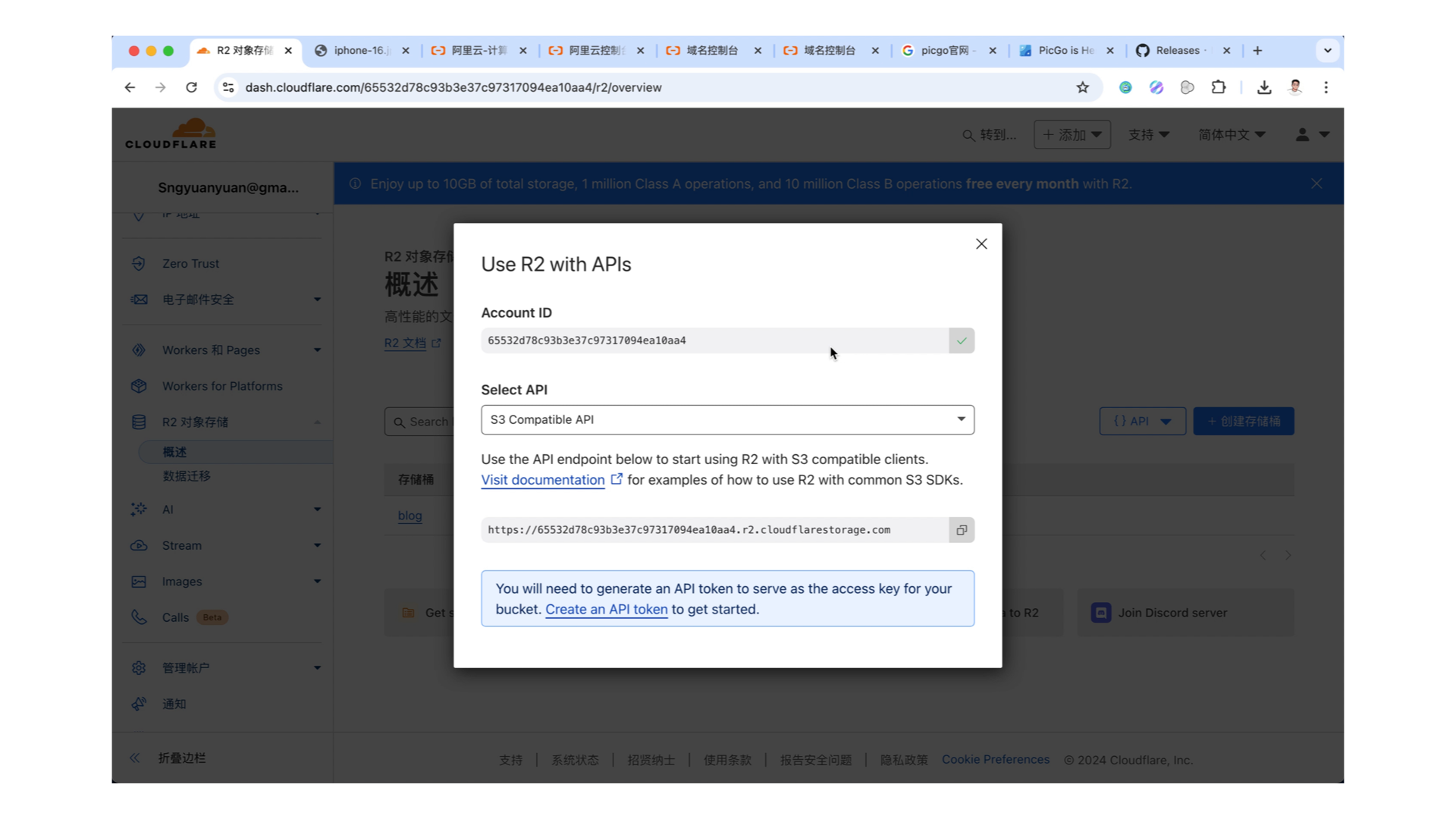
Task: Expand the 添加 dropdown
Action: (x=1072, y=134)
